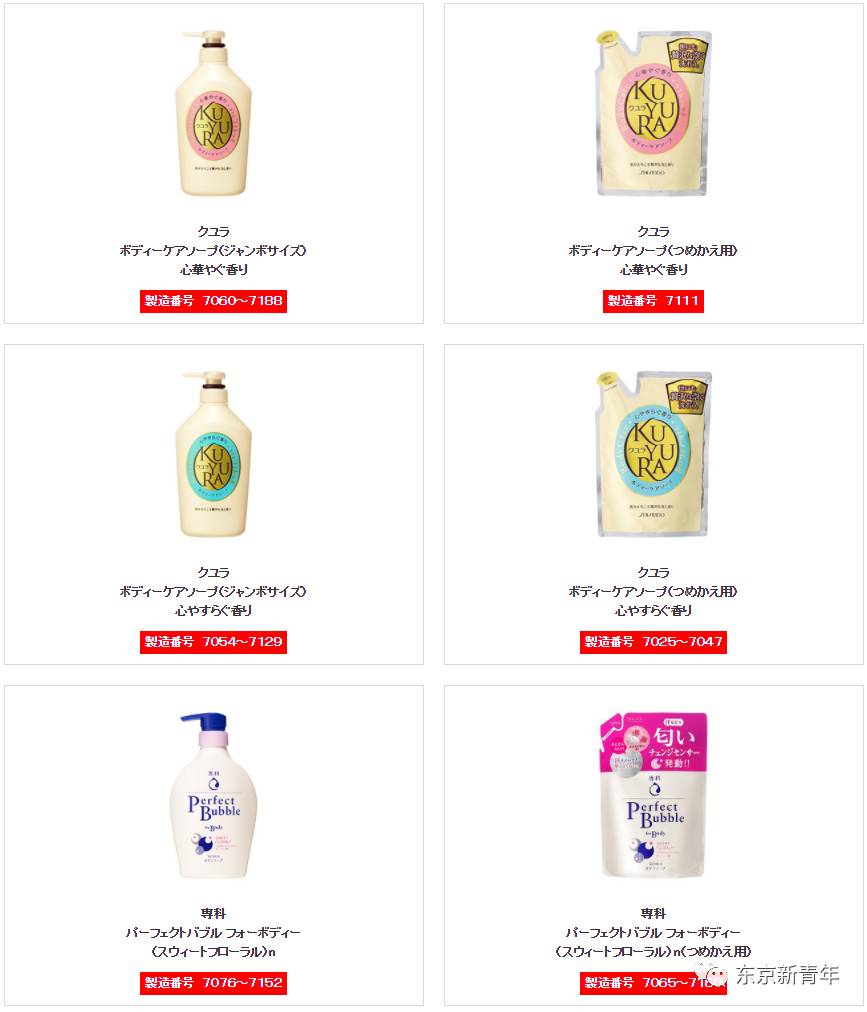
Task: Click the Perfect Bubble pump bottle image
Action: 213,795
